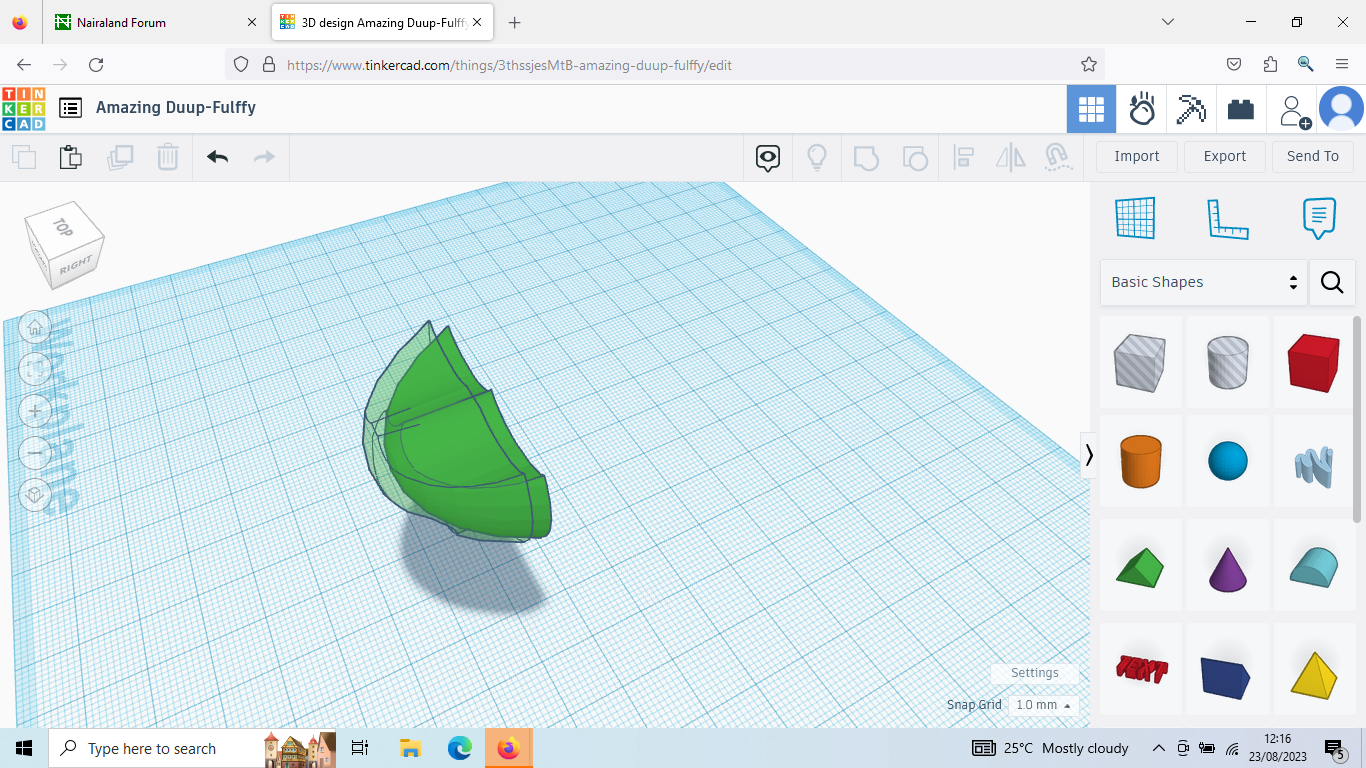Click the Send To button

1313,156
